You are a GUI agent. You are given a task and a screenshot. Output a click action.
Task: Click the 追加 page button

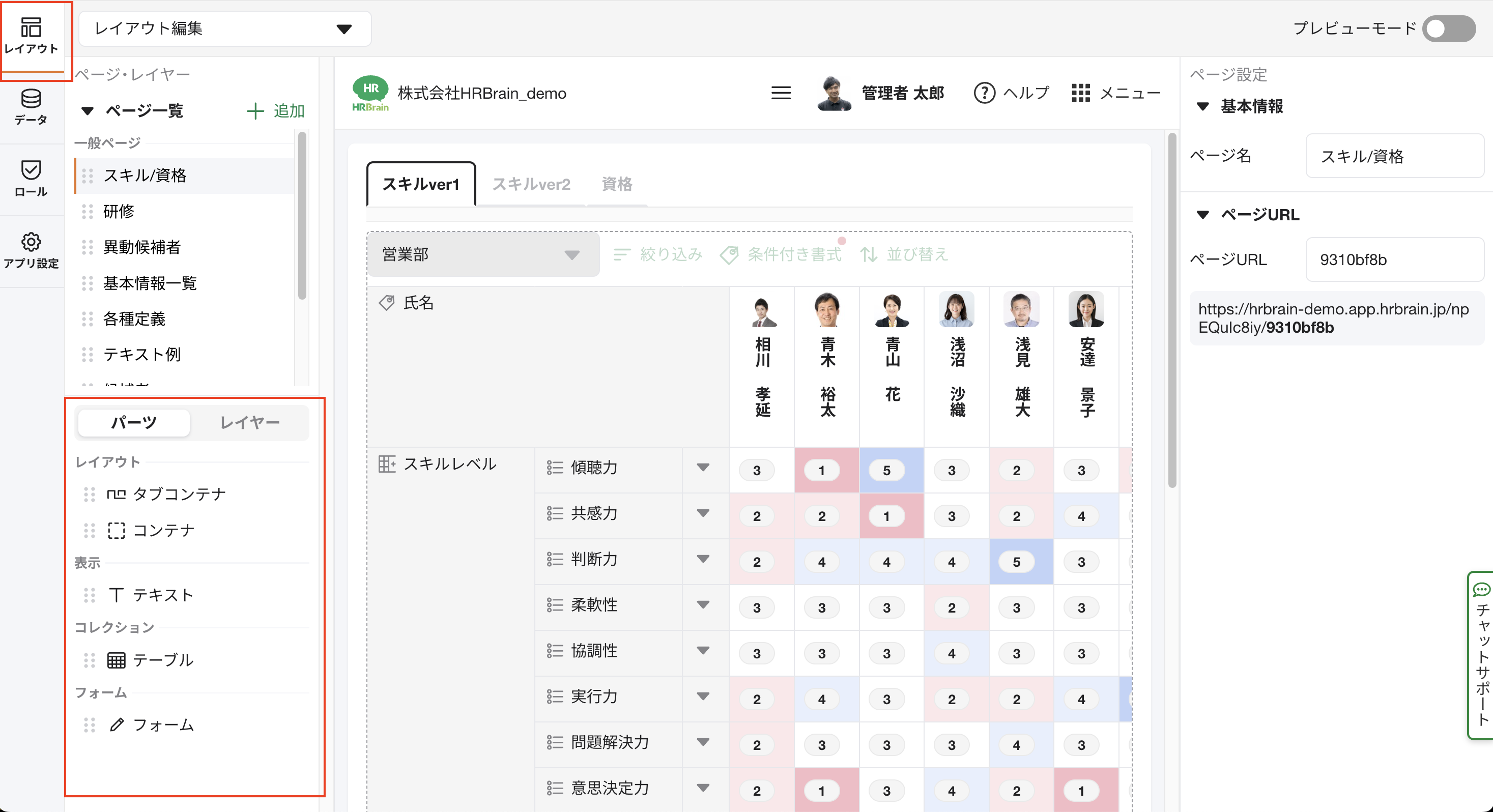(276, 111)
